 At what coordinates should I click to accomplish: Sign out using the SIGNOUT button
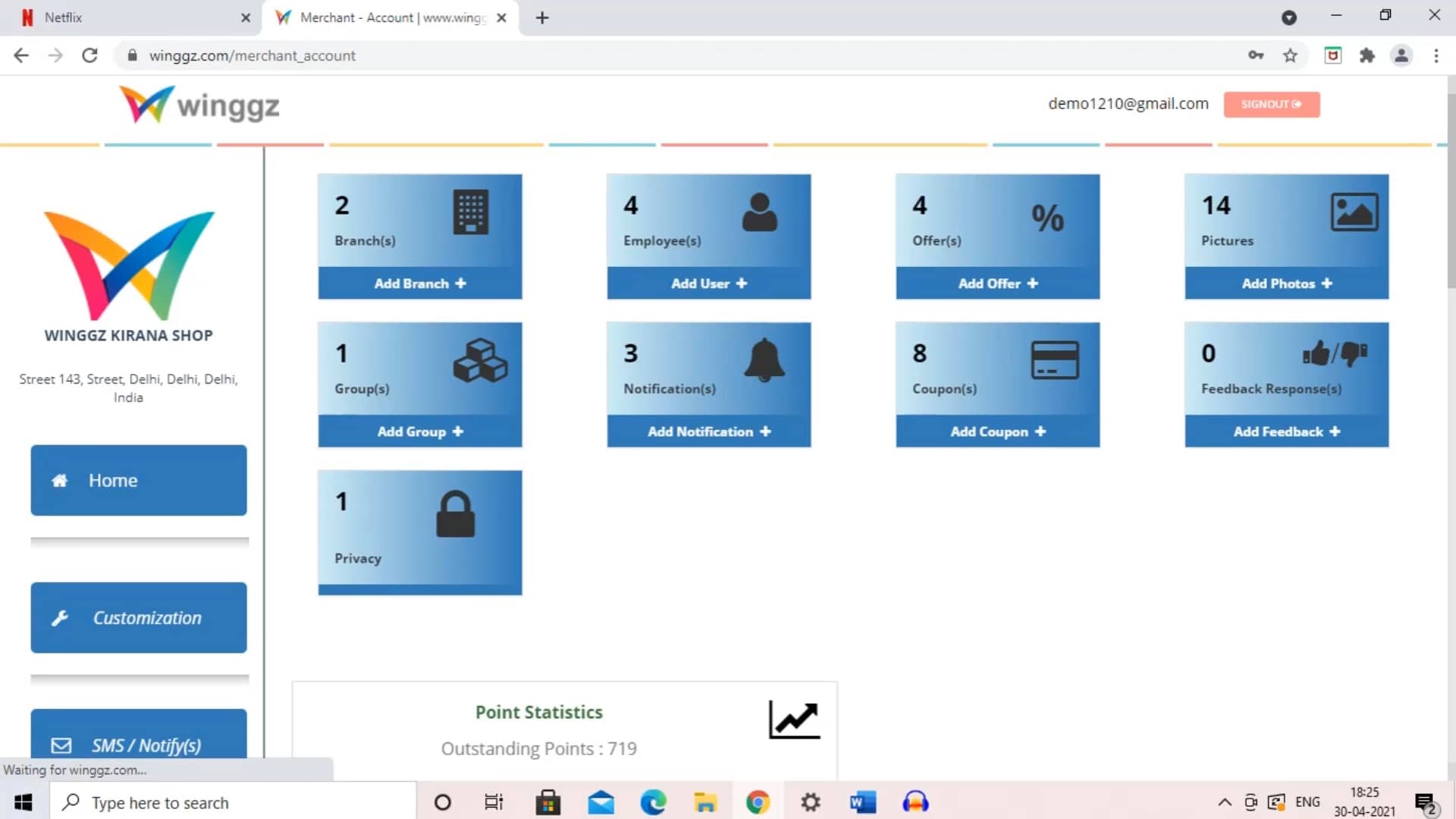1271,105
